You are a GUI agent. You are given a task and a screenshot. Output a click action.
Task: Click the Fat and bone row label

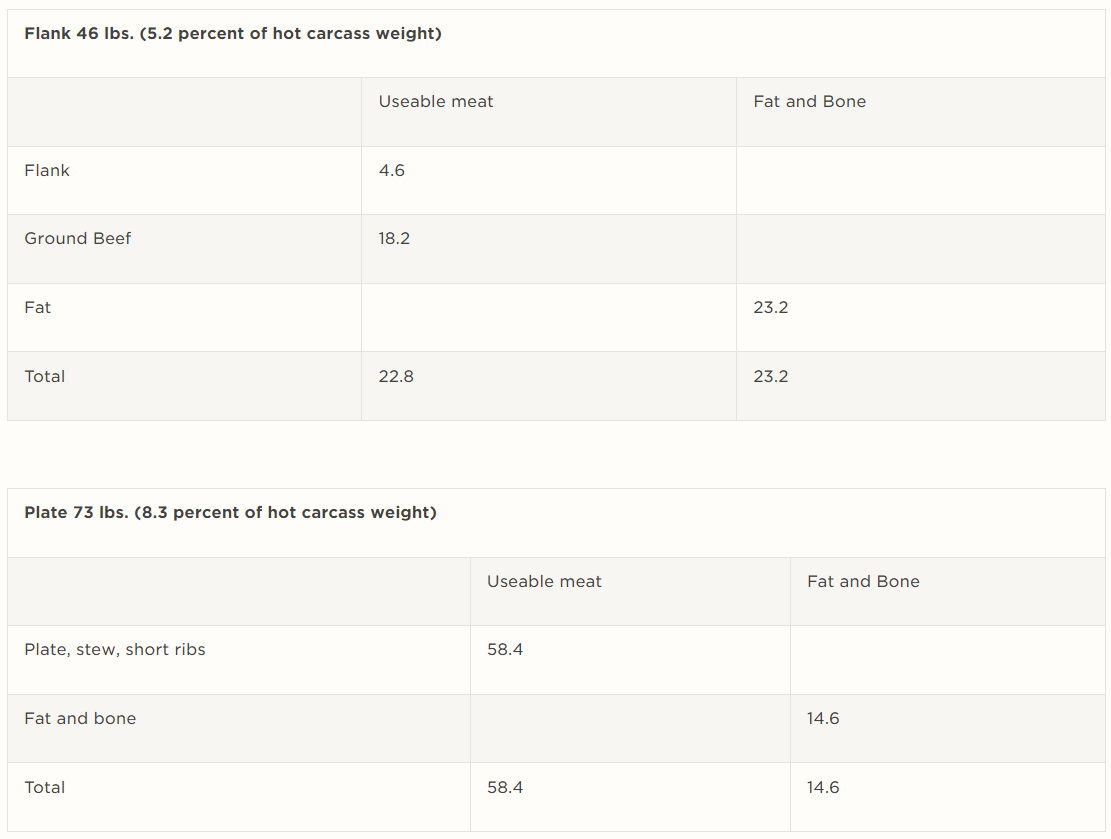pyautogui.click(x=80, y=719)
